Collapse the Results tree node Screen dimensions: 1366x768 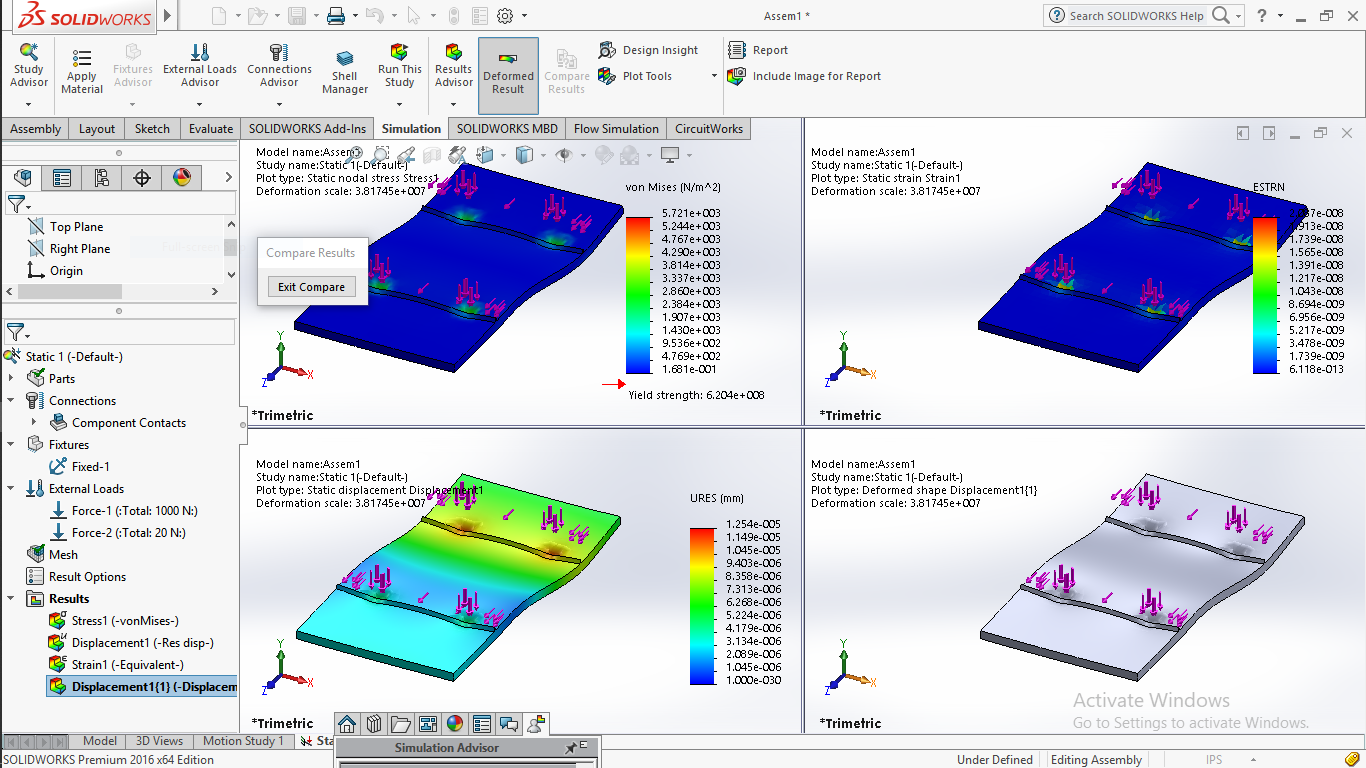12,598
